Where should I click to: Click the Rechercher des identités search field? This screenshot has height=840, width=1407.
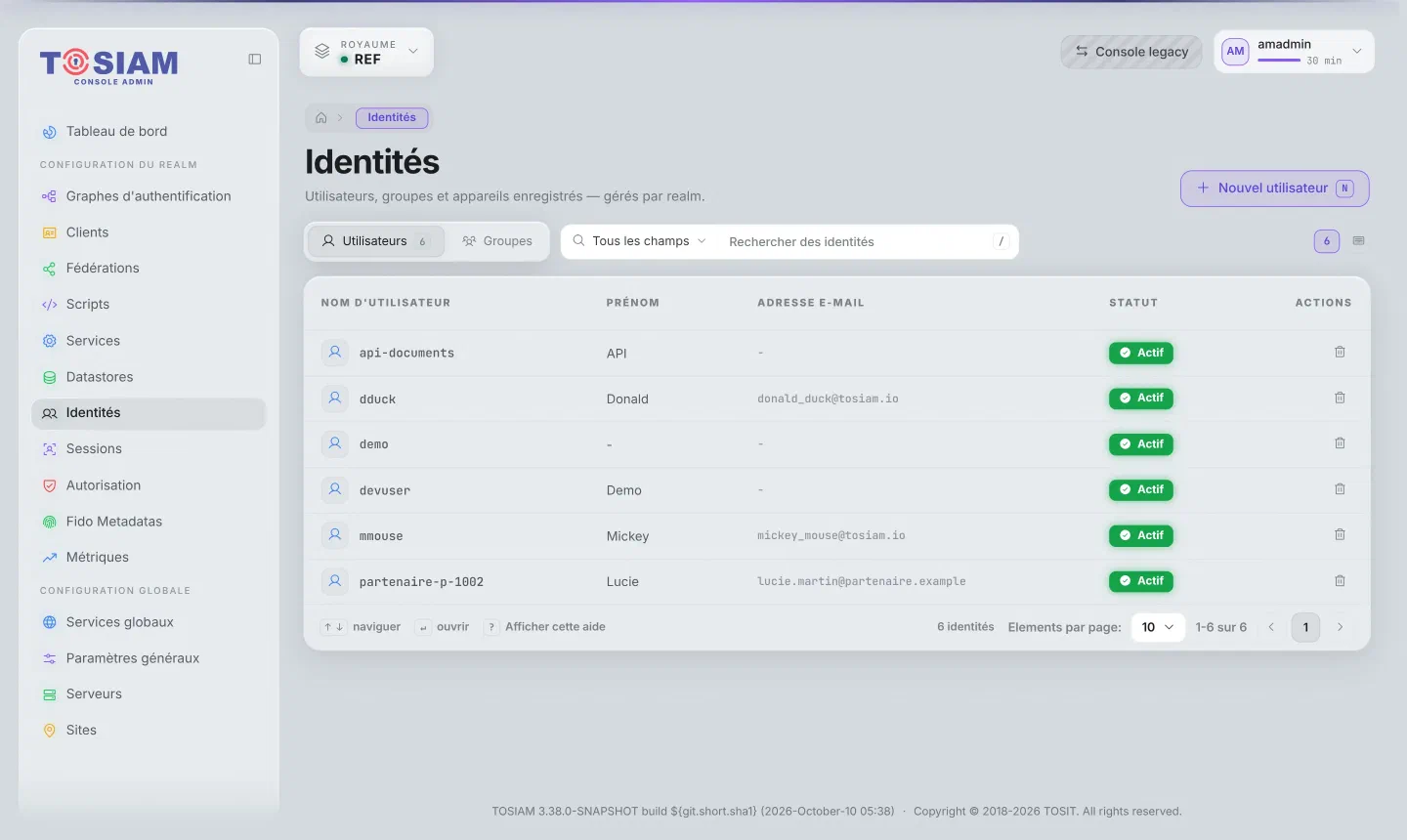[855, 242]
